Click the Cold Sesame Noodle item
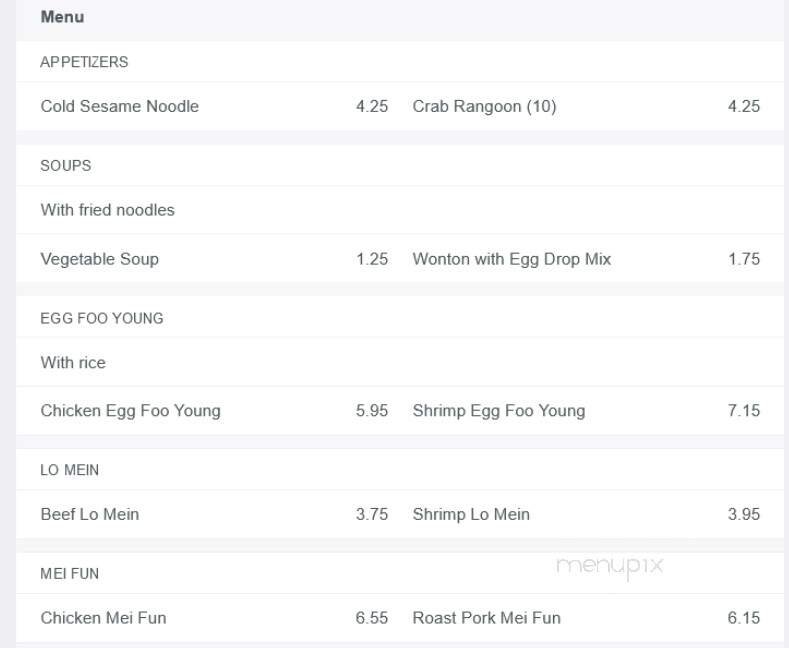789x648 pixels. pyautogui.click(x=120, y=106)
